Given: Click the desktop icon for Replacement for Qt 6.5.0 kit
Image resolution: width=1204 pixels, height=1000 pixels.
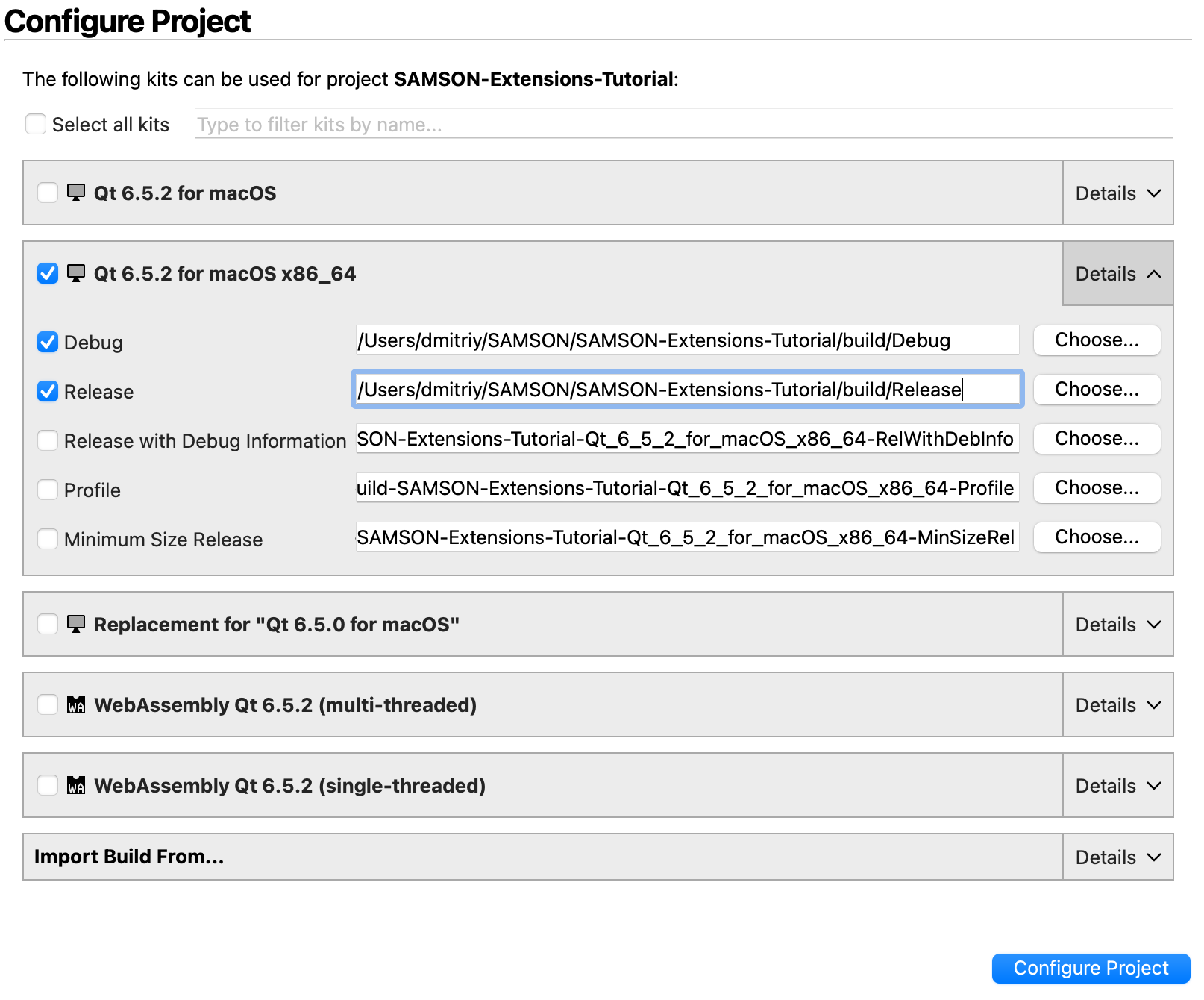Looking at the screenshot, I should click(75, 624).
